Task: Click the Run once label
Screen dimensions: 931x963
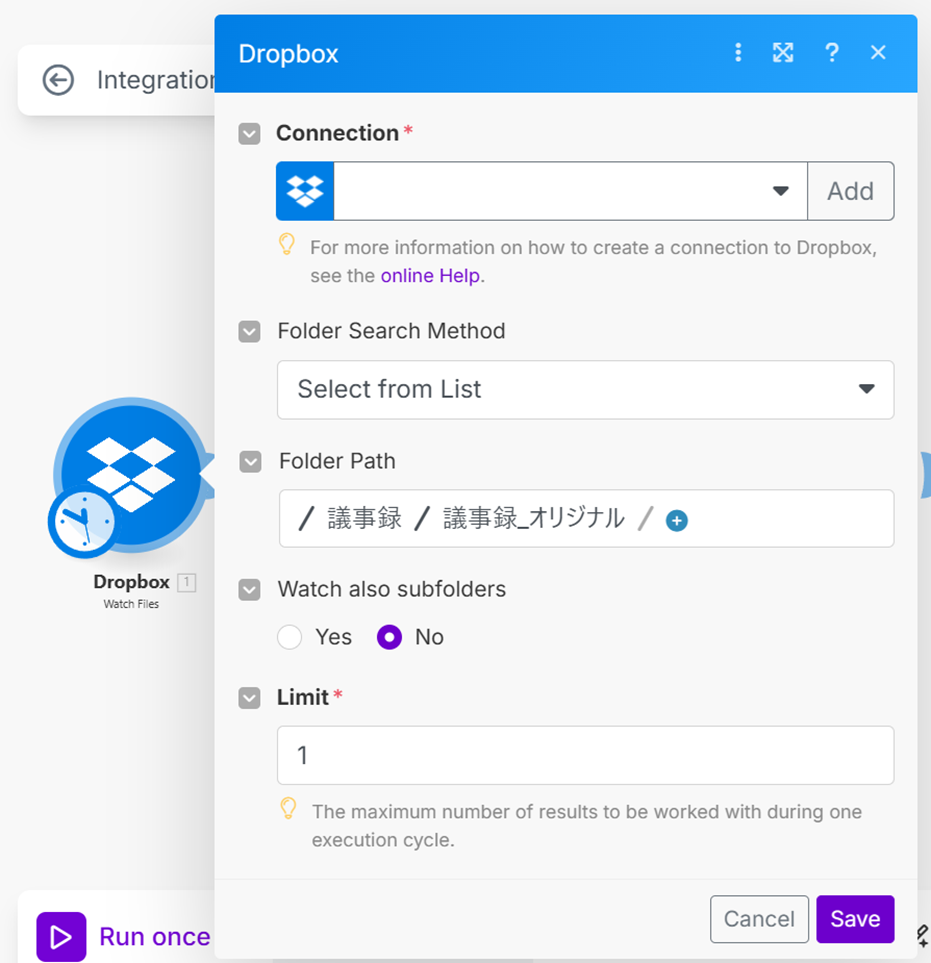Action: (x=155, y=937)
